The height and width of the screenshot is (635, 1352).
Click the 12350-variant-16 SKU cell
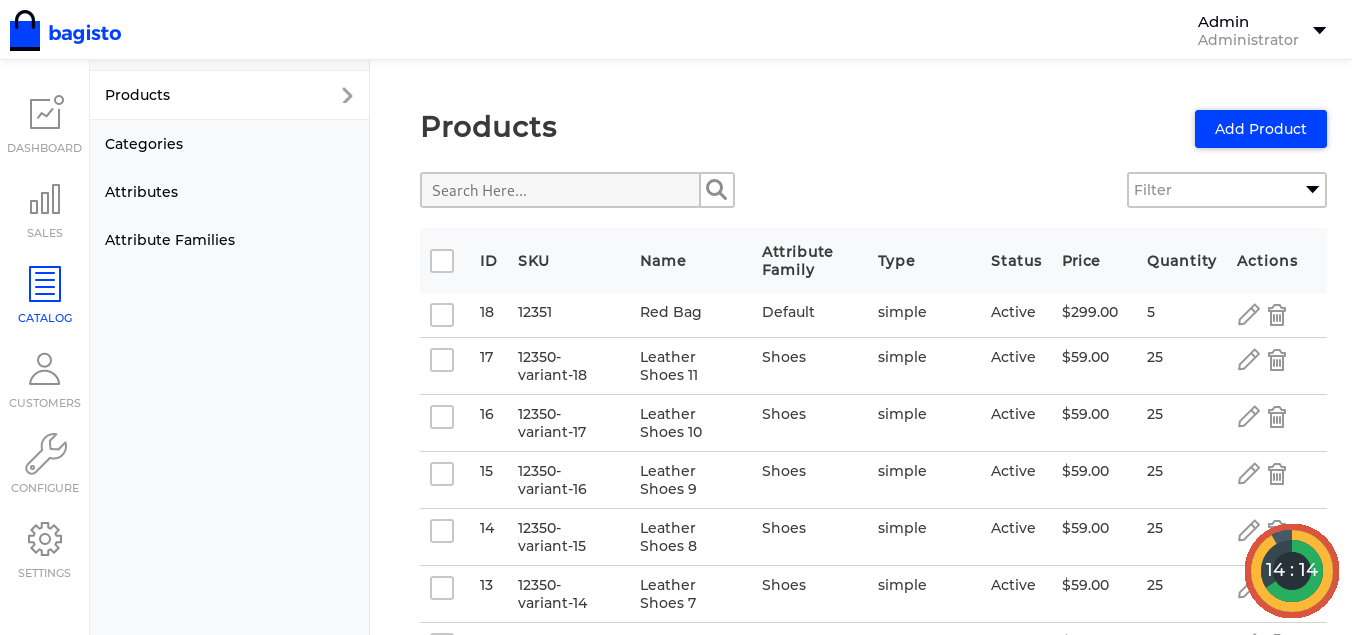tap(552, 480)
